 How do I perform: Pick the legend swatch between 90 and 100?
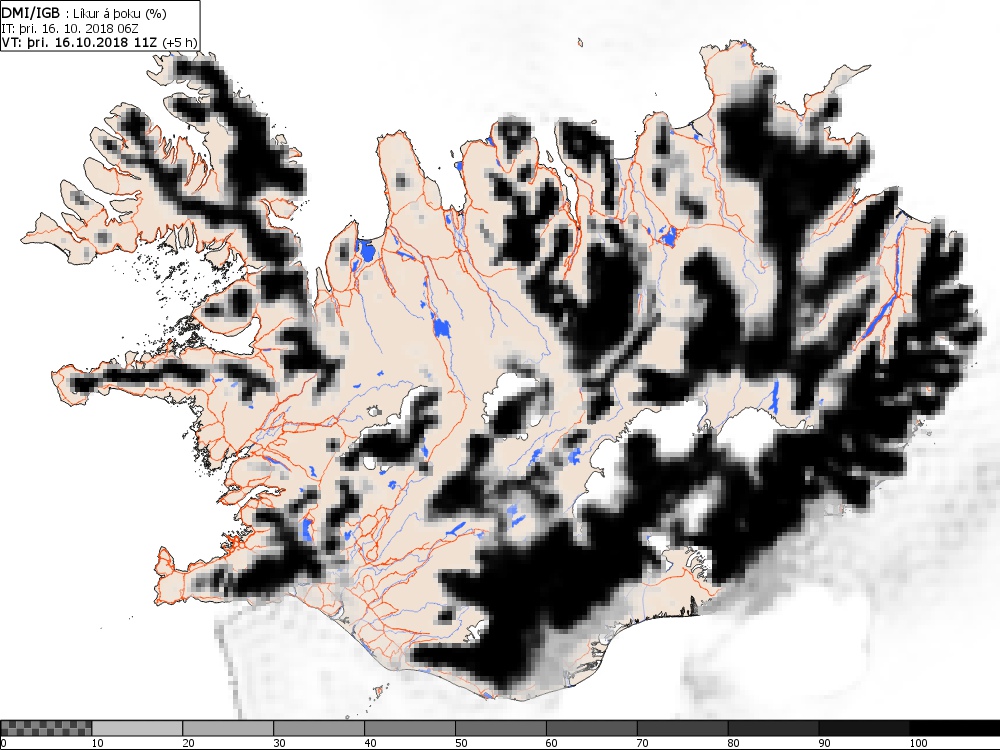point(864,728)
